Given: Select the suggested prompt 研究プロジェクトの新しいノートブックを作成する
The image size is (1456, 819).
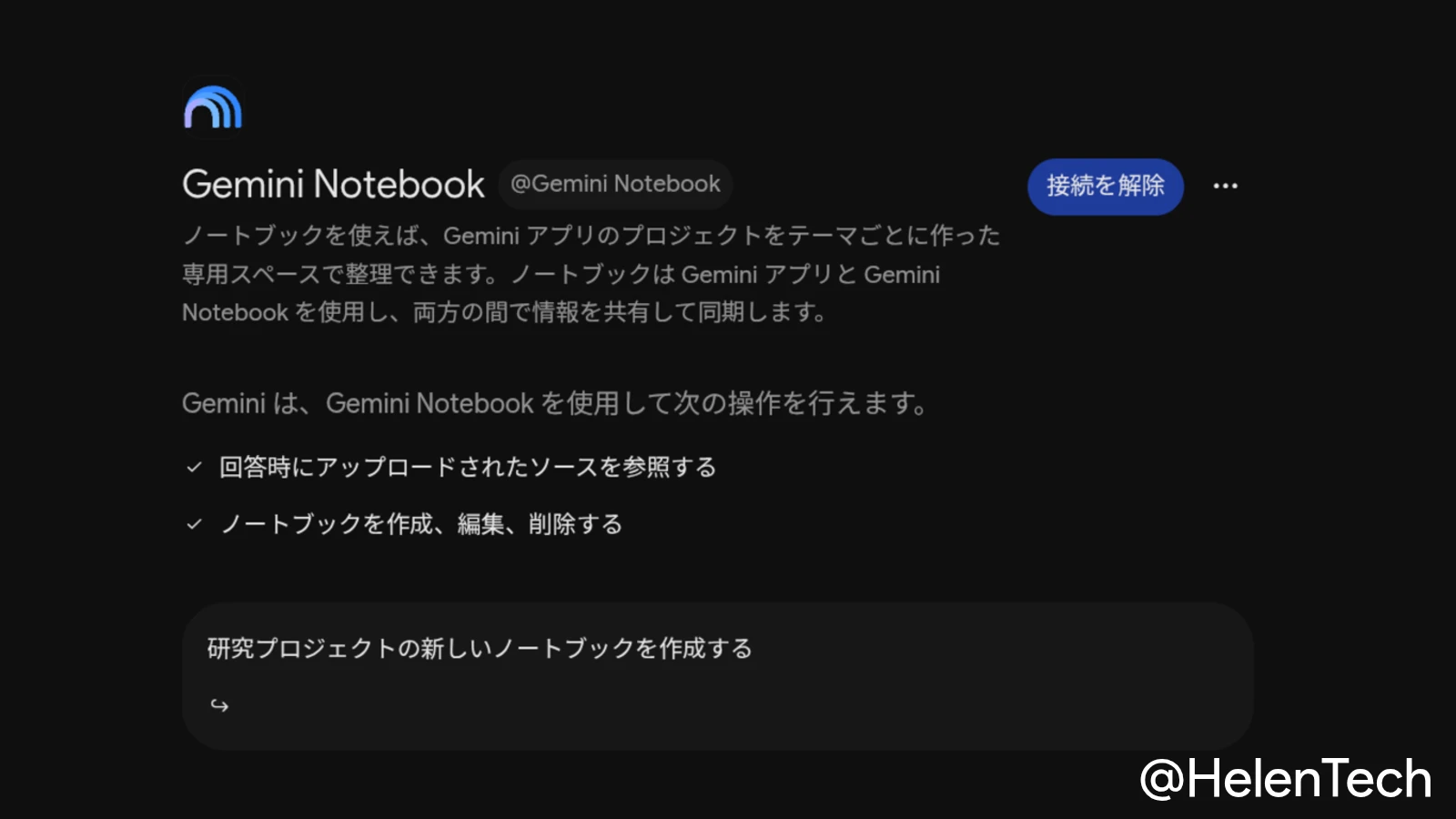Looking at the screenshot, I should [x=718, y=676].
